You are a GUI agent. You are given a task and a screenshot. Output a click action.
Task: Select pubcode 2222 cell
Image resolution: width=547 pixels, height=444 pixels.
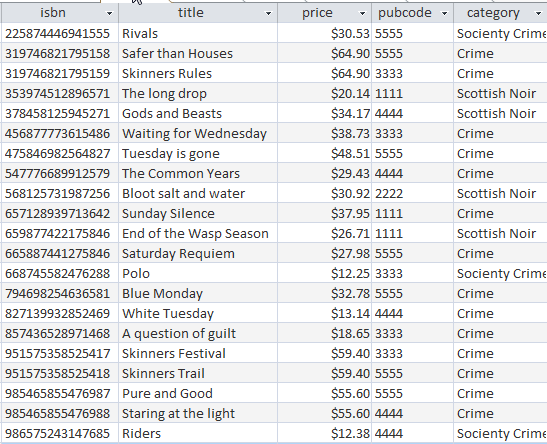point(412,194)
